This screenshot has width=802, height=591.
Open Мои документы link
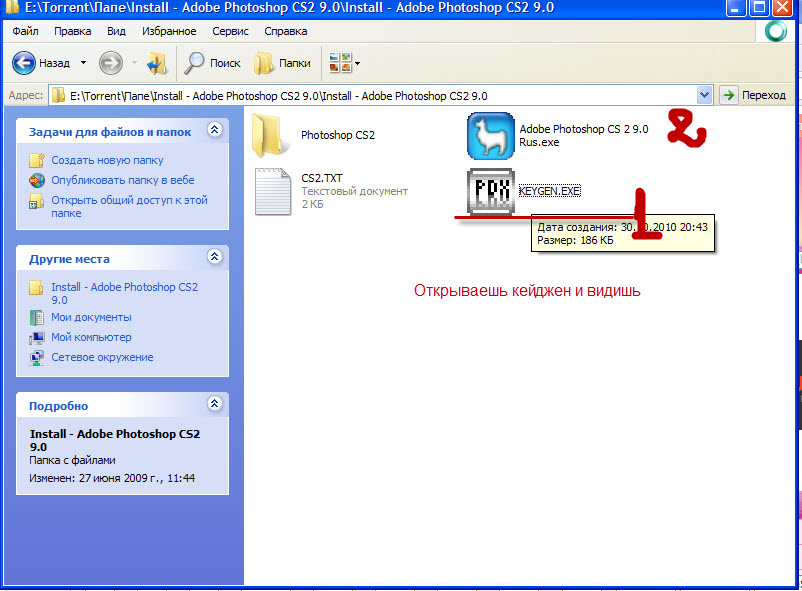(x=91, y=317)
